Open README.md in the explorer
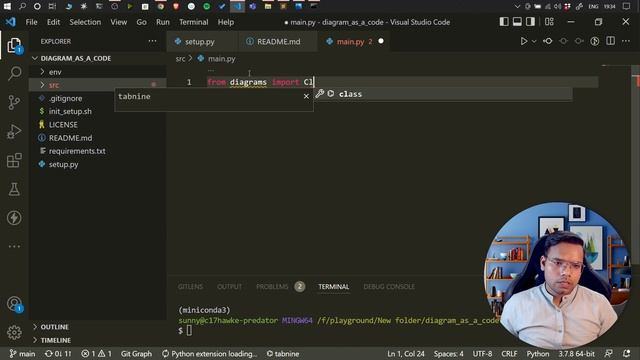This screenshot has width=640, height=360. pyautogui.click(x=70, y=138)
